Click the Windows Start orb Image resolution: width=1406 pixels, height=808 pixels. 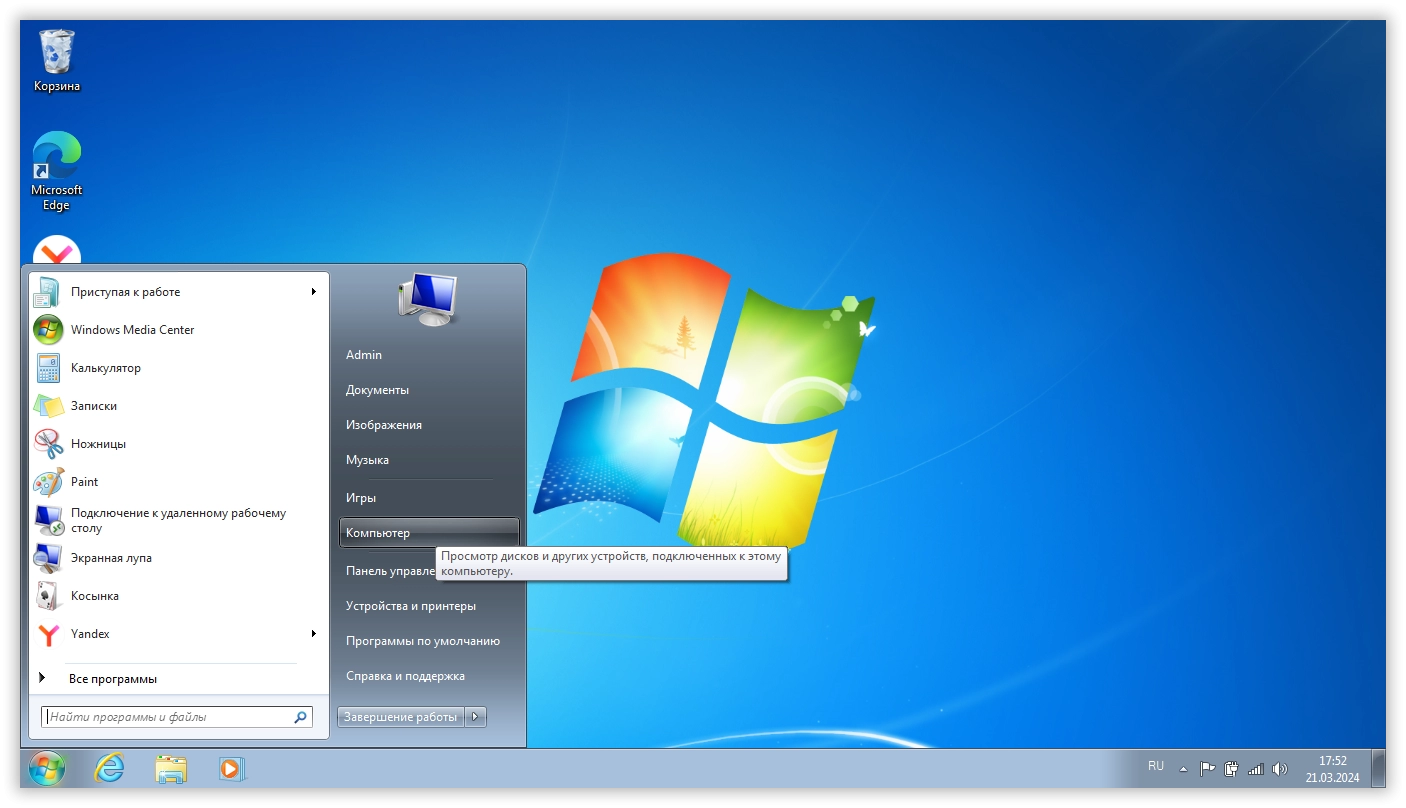point(47,768)
